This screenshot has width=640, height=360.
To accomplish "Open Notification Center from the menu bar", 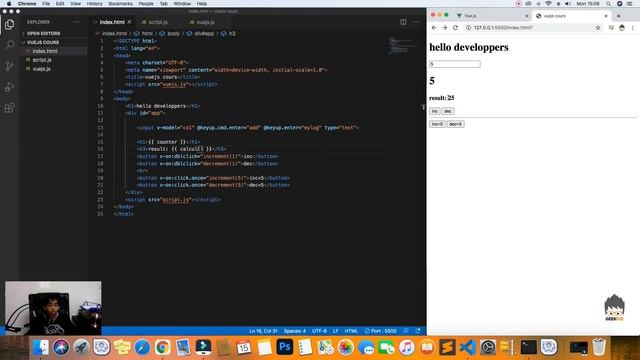I will pyautogui.click(x=630, y=4).
